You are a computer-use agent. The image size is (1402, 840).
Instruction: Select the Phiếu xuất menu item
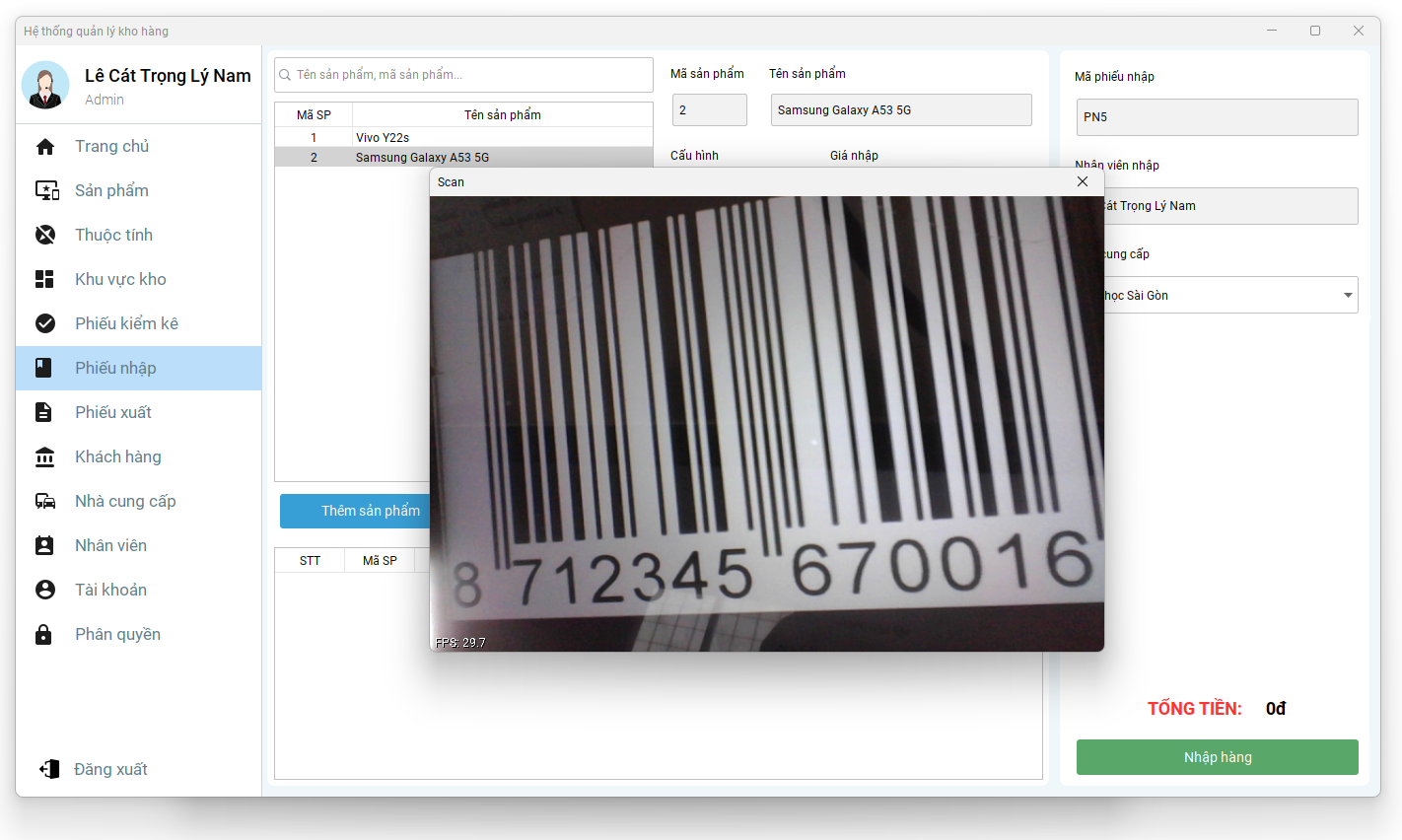tap(138, 412)
